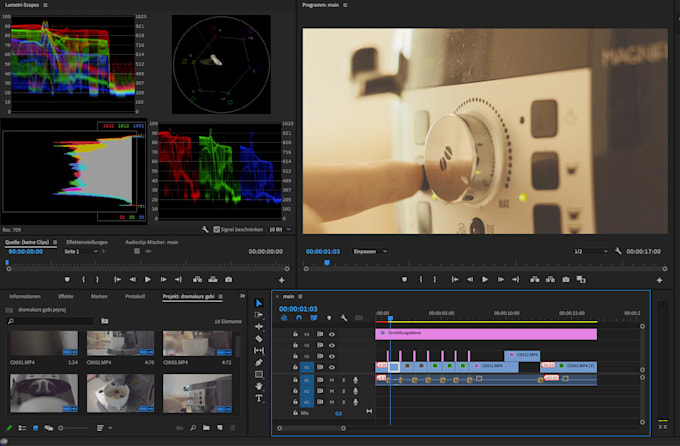680x446 pixels.
Task: Switch to Effekte tab
Action: coord(66,296)
